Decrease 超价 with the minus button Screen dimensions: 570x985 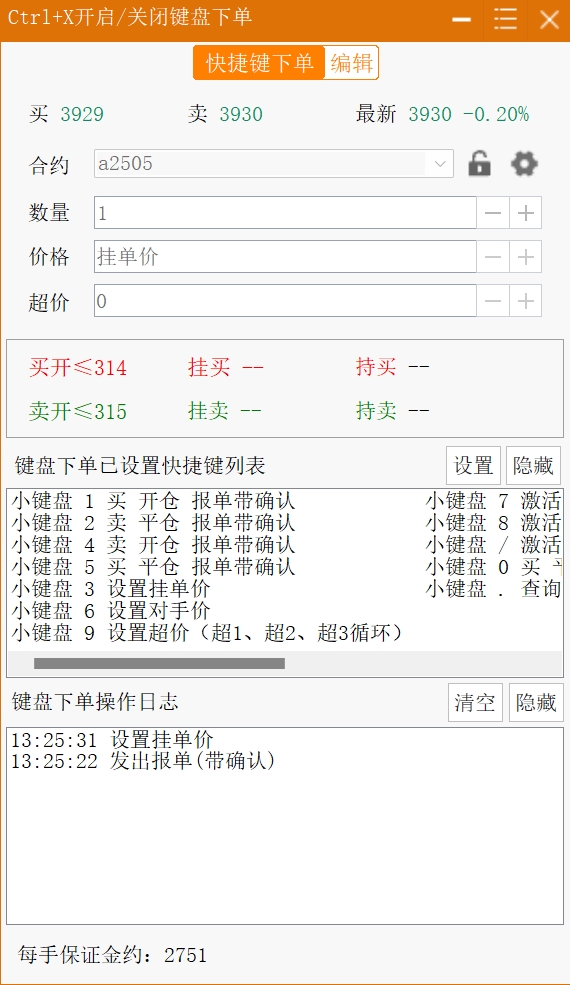click(493, 301)
